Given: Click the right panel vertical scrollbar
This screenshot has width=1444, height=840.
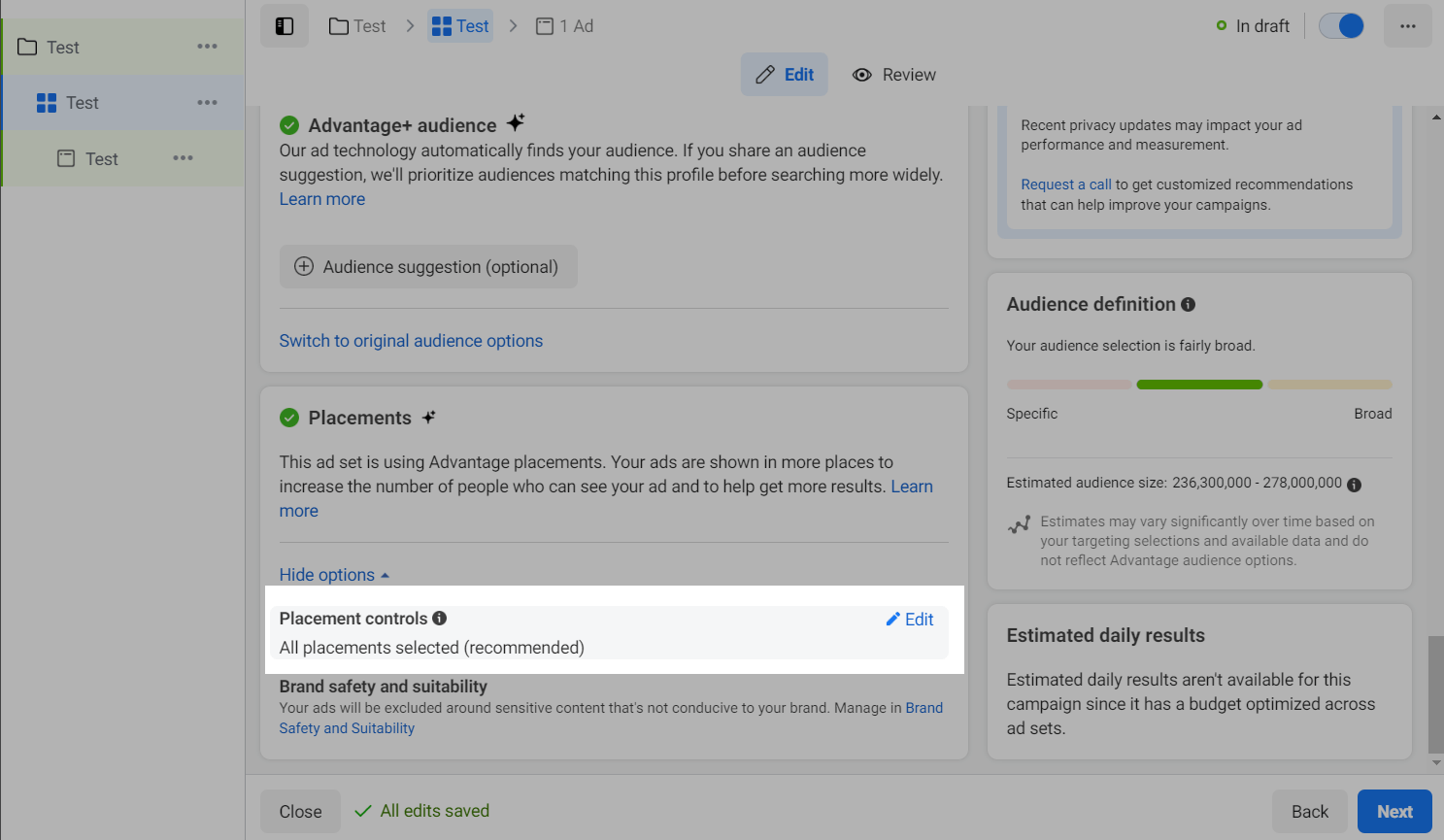Looking at the screenshot, I should click(1435, 693).
